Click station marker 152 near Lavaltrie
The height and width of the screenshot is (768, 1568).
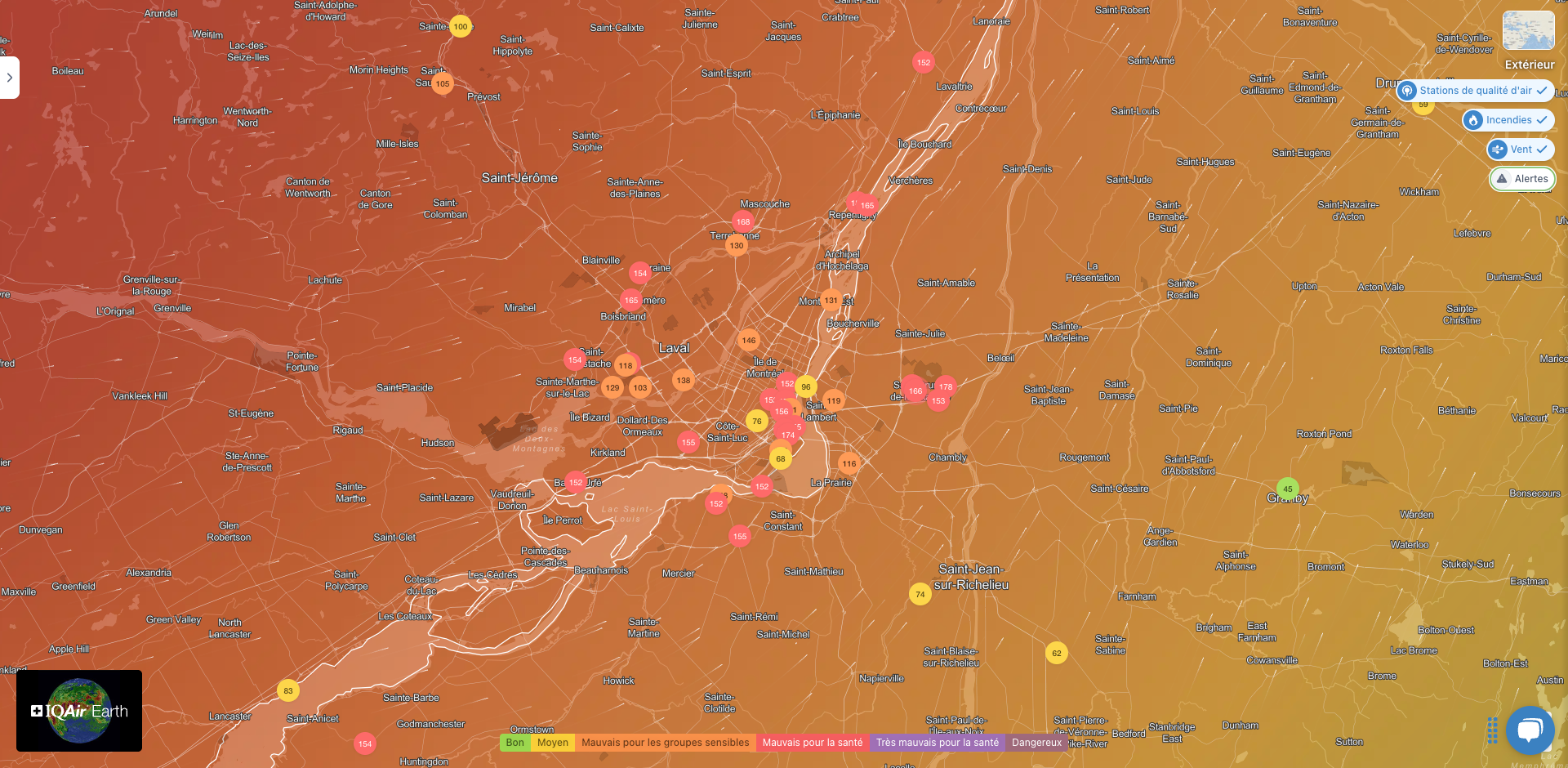tap(924, 62)
